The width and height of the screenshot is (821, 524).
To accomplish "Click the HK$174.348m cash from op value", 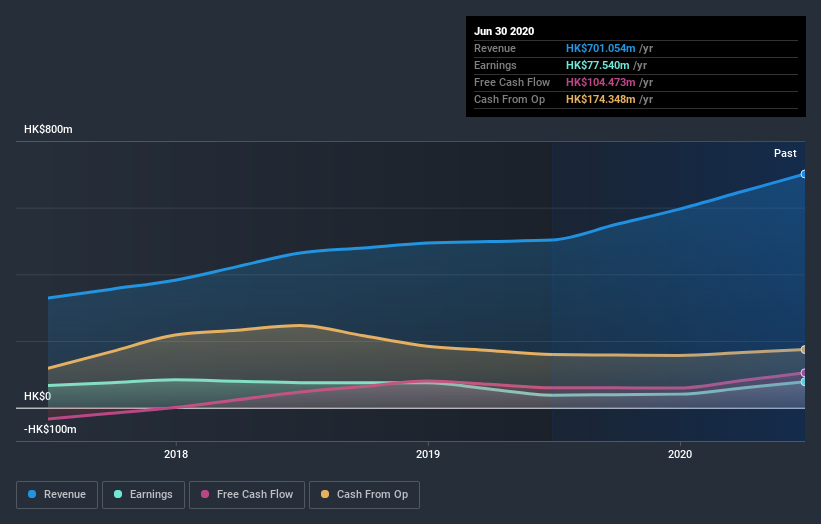I will [x=601, y=99].
